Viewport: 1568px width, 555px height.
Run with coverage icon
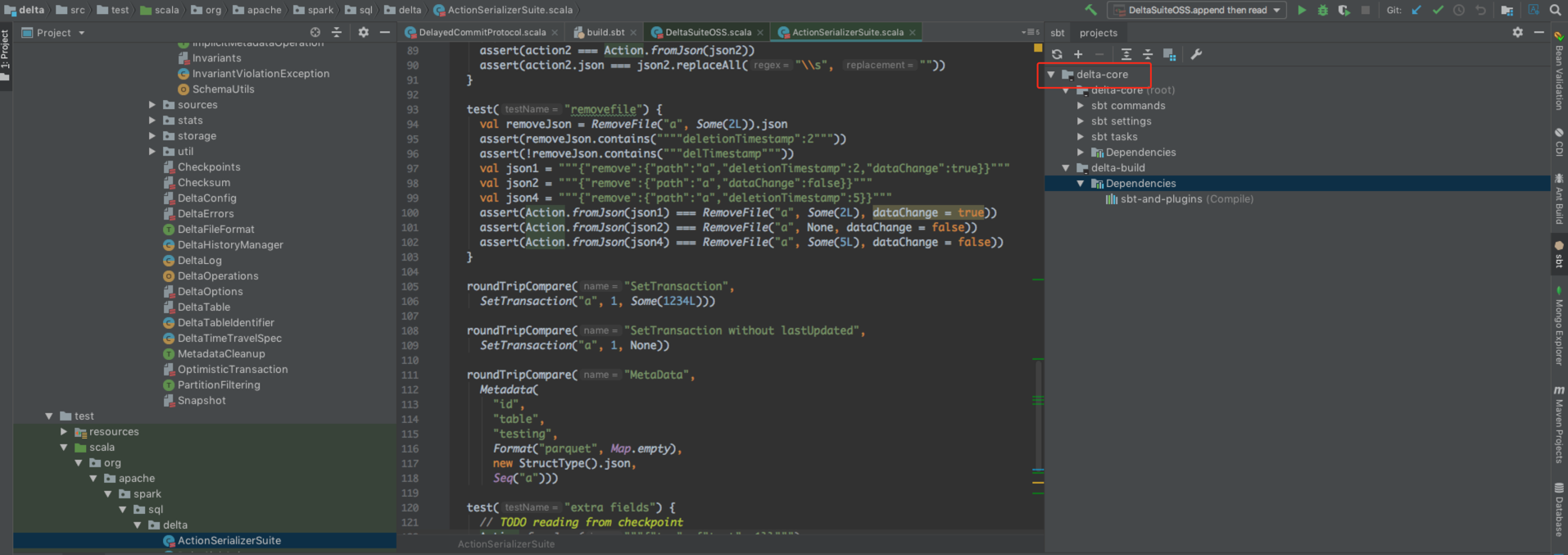[x=1344, y=10]
